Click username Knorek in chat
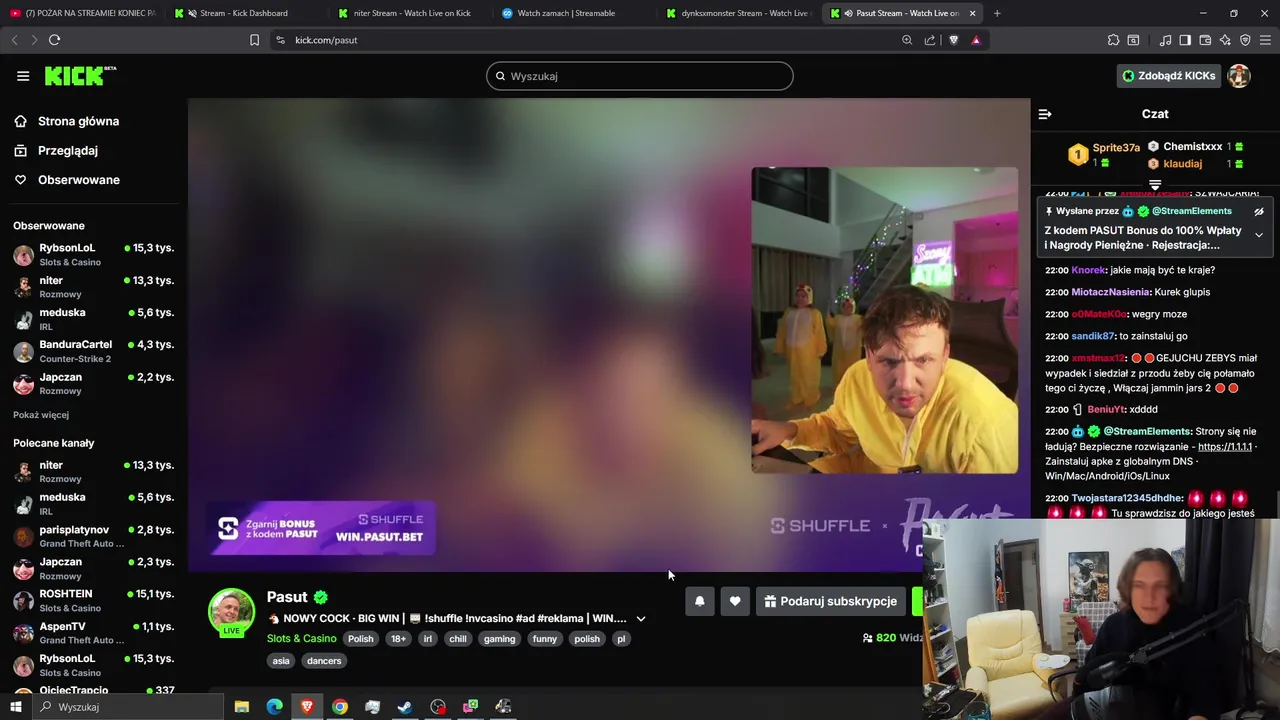1280x720 pixels. (x=1088, y=270)
